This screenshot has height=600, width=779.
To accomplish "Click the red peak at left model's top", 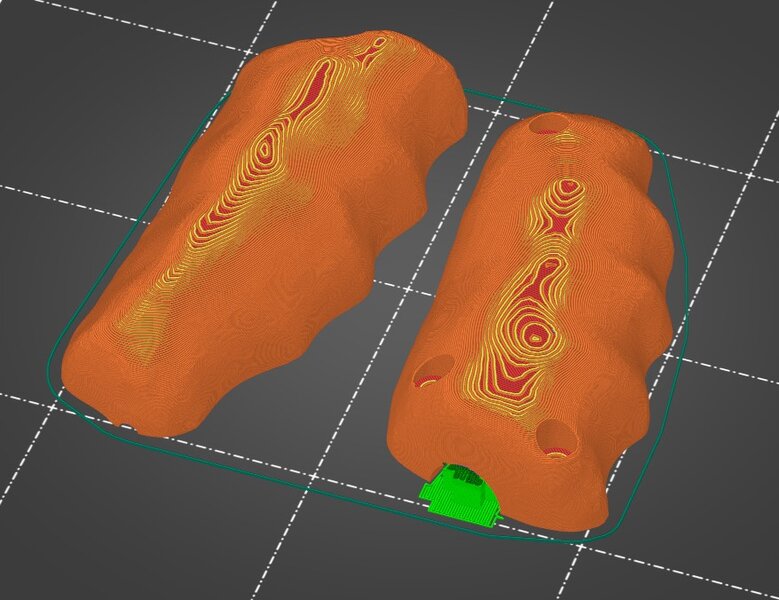I will (x=378, y=42).
